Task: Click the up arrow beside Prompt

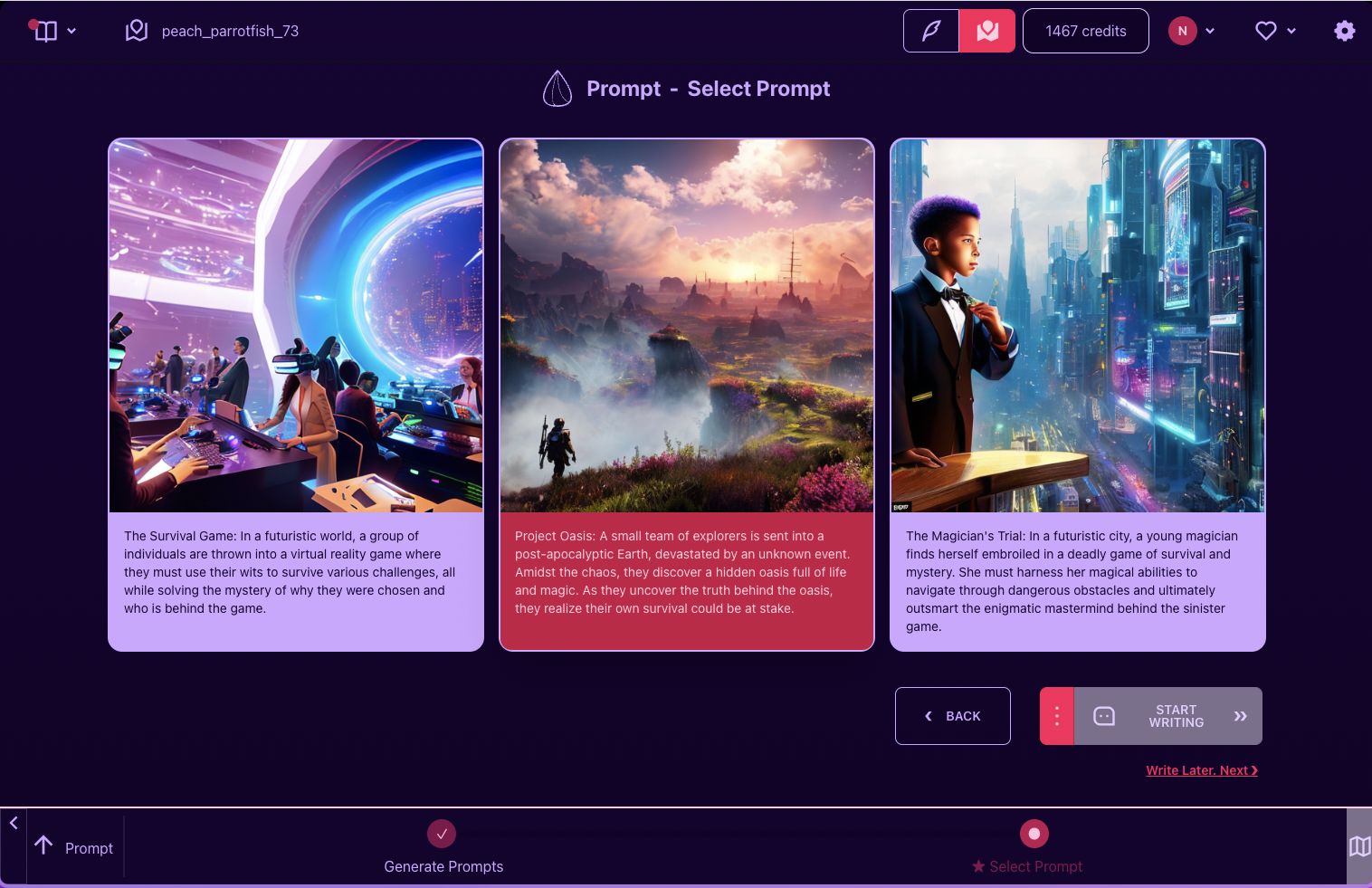Action: pos(43,845)
